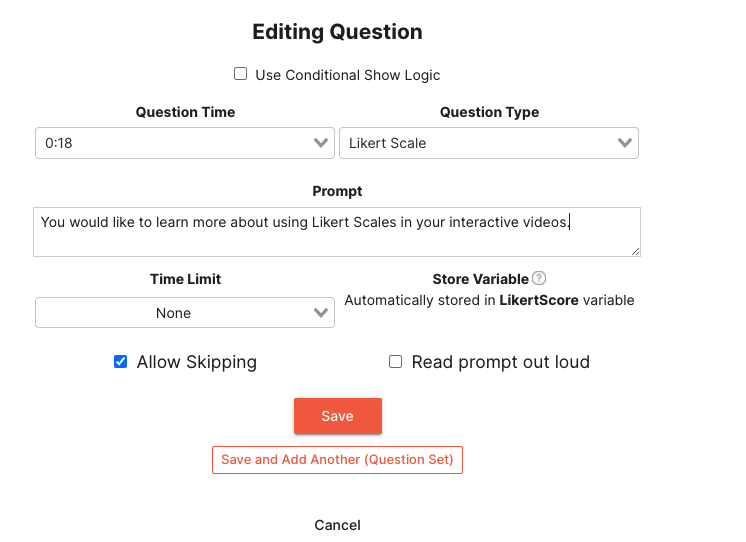Image resolution: width=746 pixels, height=542 pixels.
Task: Click the Store Variable label text
Action: coord(480,279)
